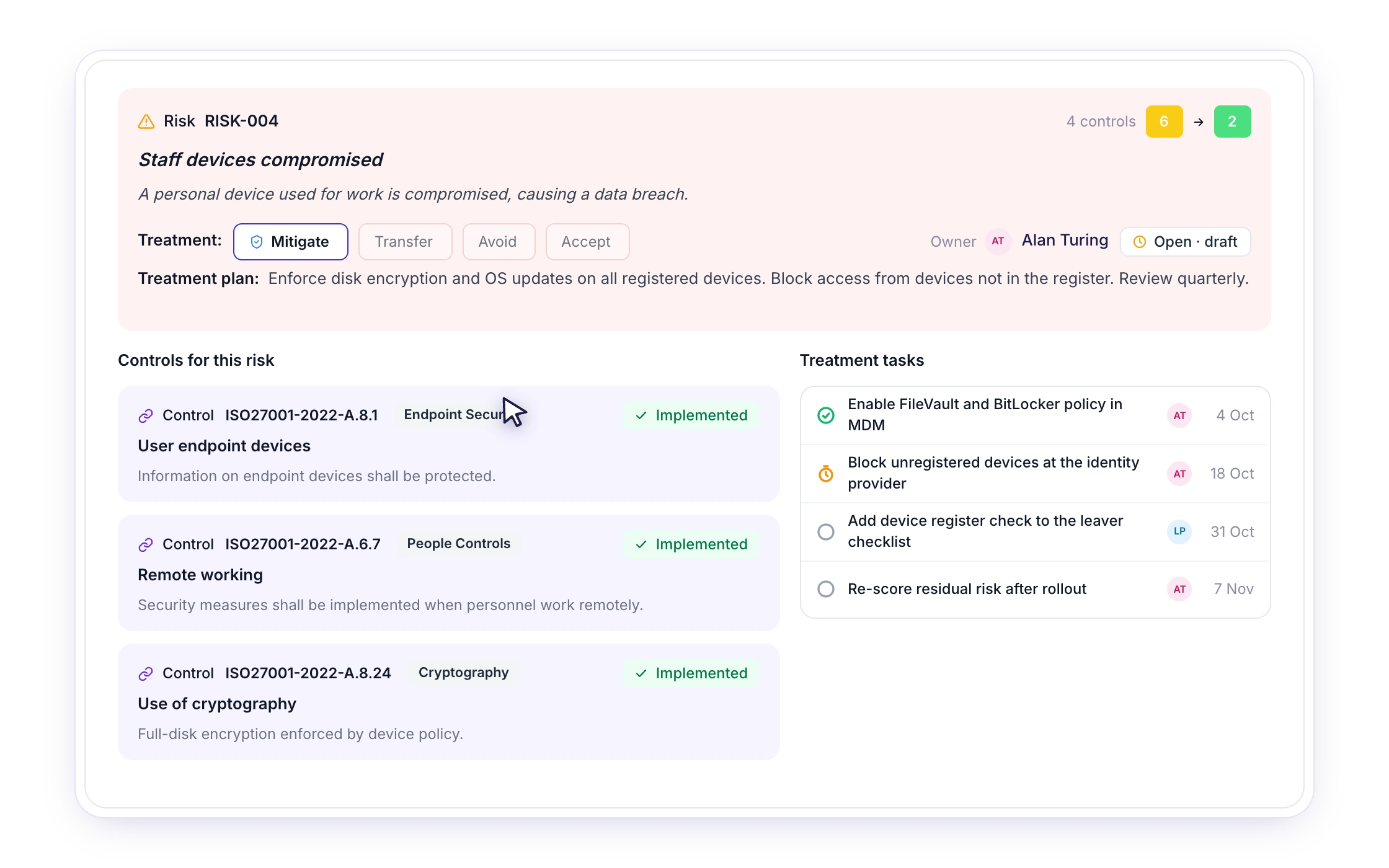Click the 7 Nov due date

pyautogui.click(x=1234, y=589)
